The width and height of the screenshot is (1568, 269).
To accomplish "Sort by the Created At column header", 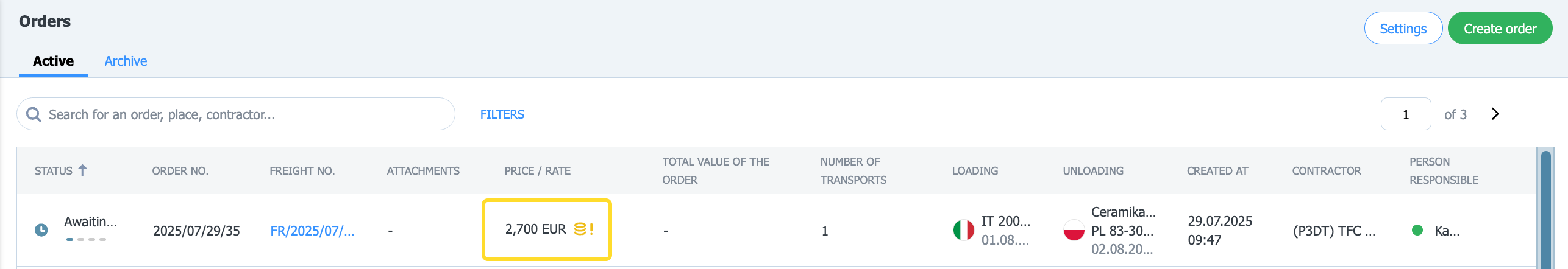I will click(x=1217, y=171).
